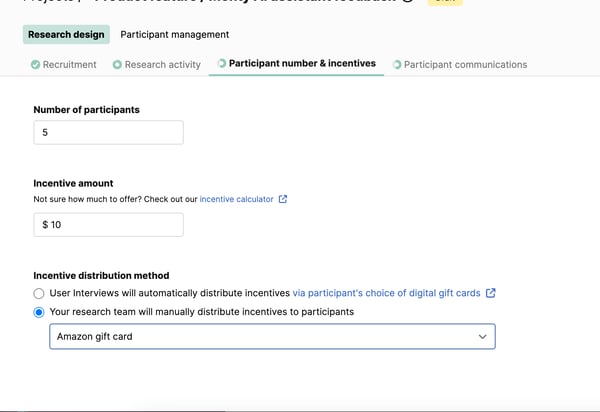This screenshot has width=600, height=412.
Task: Click the chevron arrow in gift card dropdown
Action: pyautogui.click(x=483, y=337)
